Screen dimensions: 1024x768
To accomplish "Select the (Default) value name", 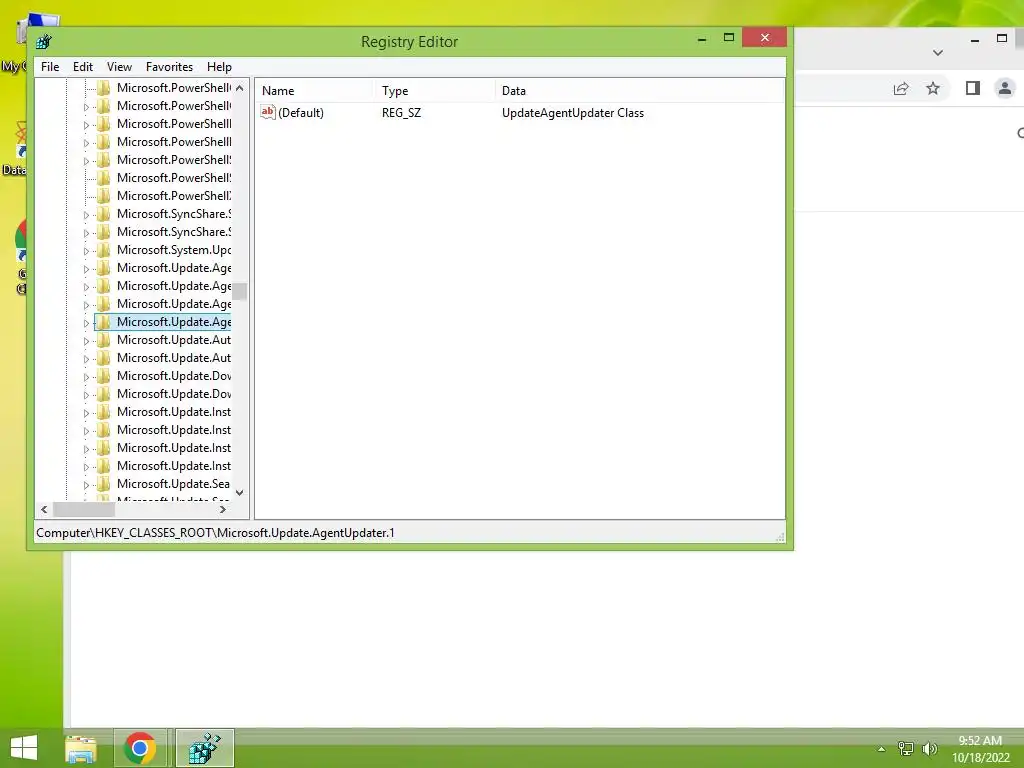I will click(301, 113).
